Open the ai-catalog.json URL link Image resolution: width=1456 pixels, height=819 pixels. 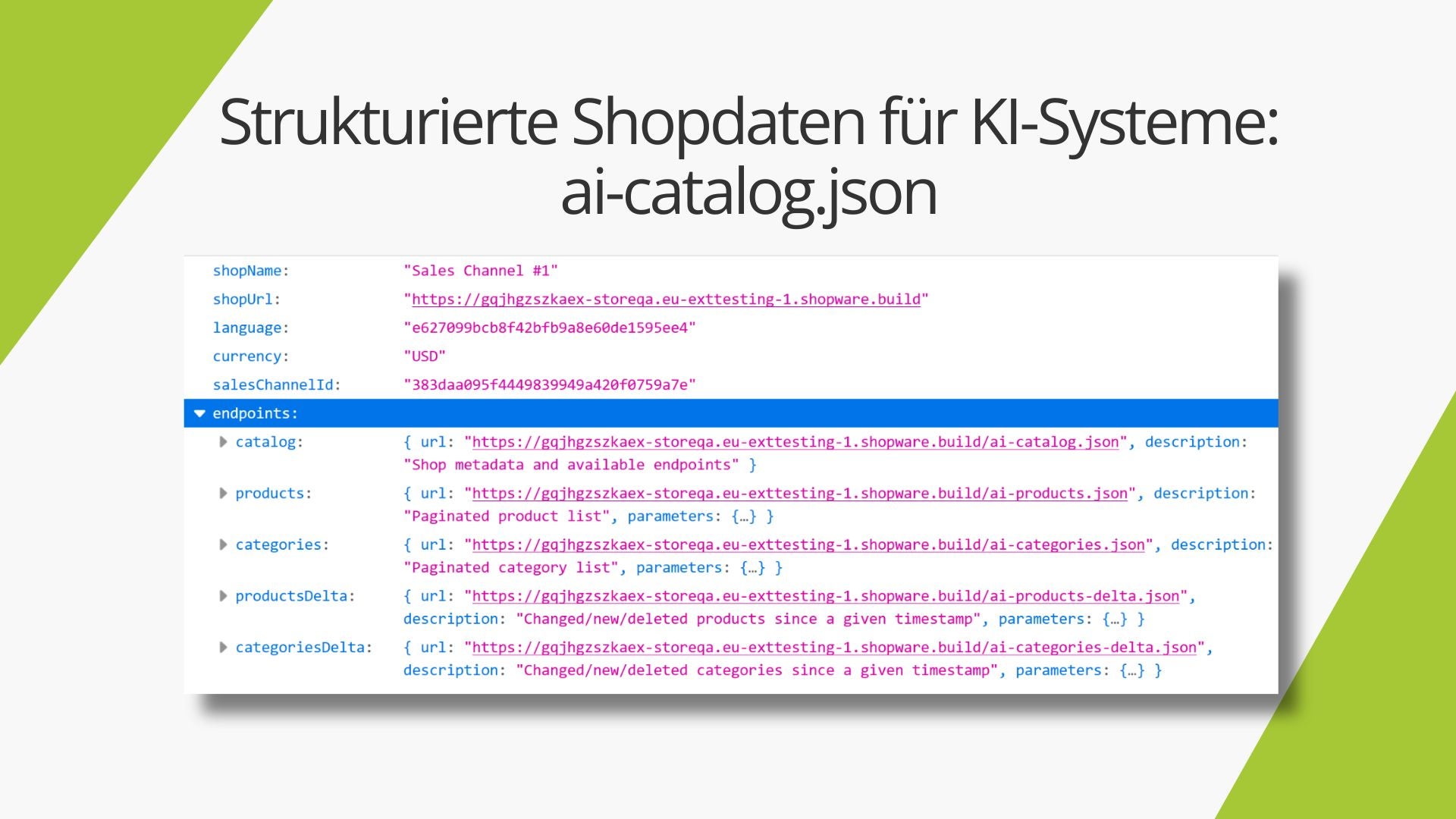(795, 442)
